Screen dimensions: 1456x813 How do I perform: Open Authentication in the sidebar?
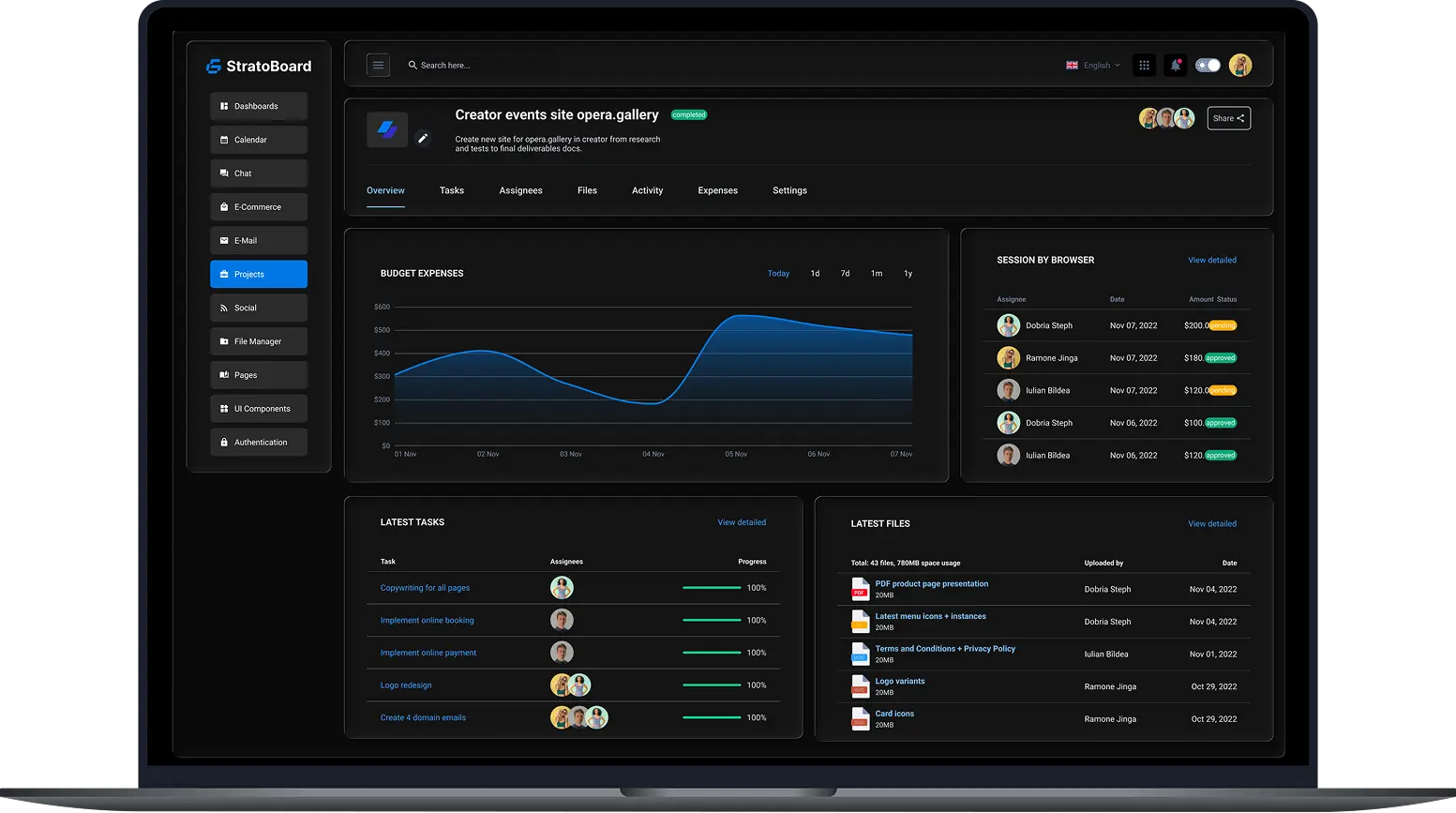[x=259, y=443]
